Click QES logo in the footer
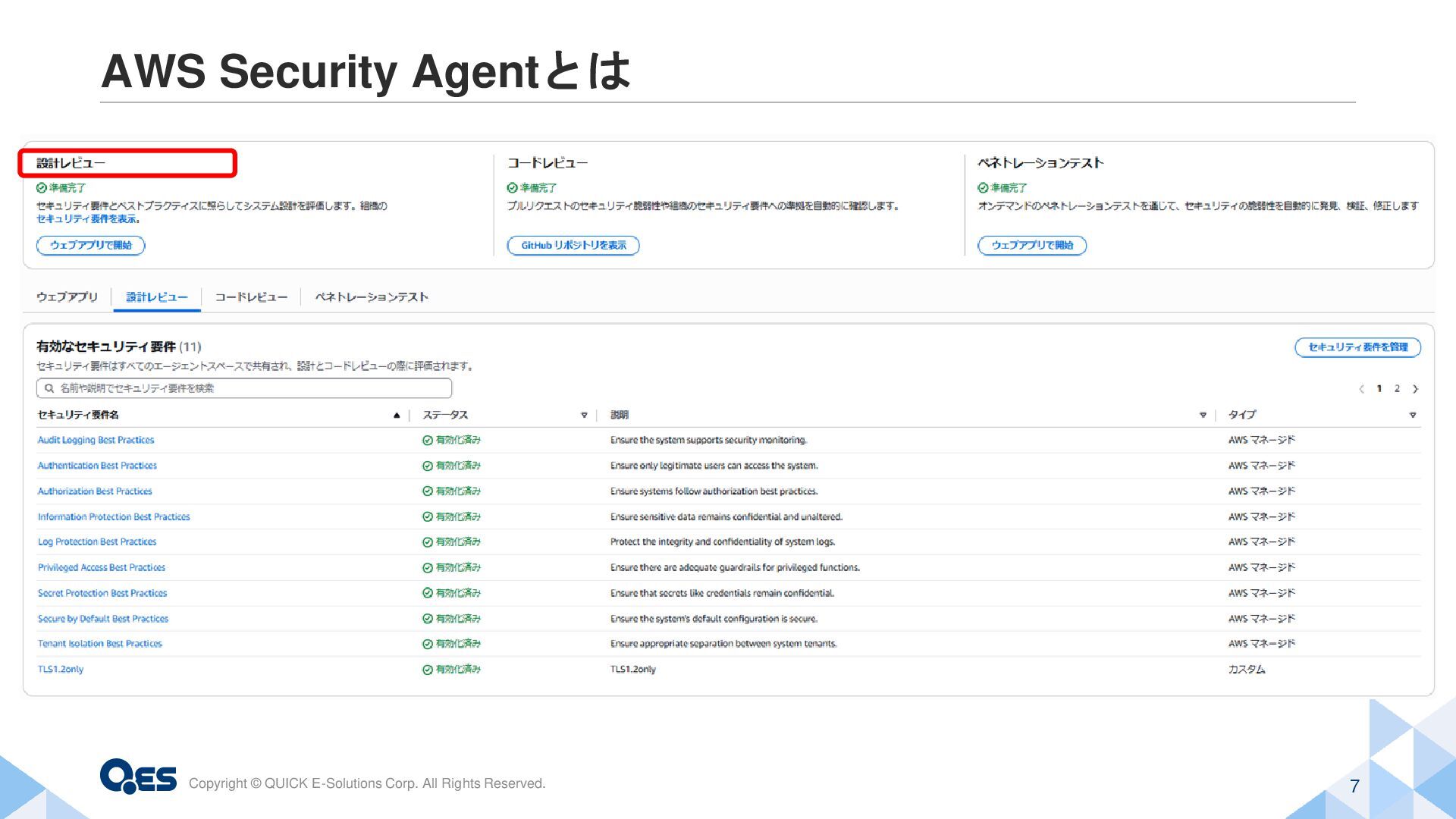This screenshot has height=819, width=1456. (x=138, y=776)
